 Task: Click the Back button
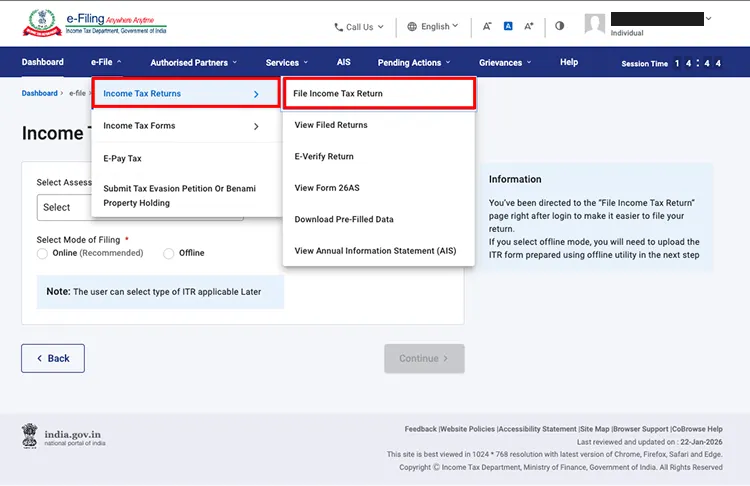click(53, 358)
